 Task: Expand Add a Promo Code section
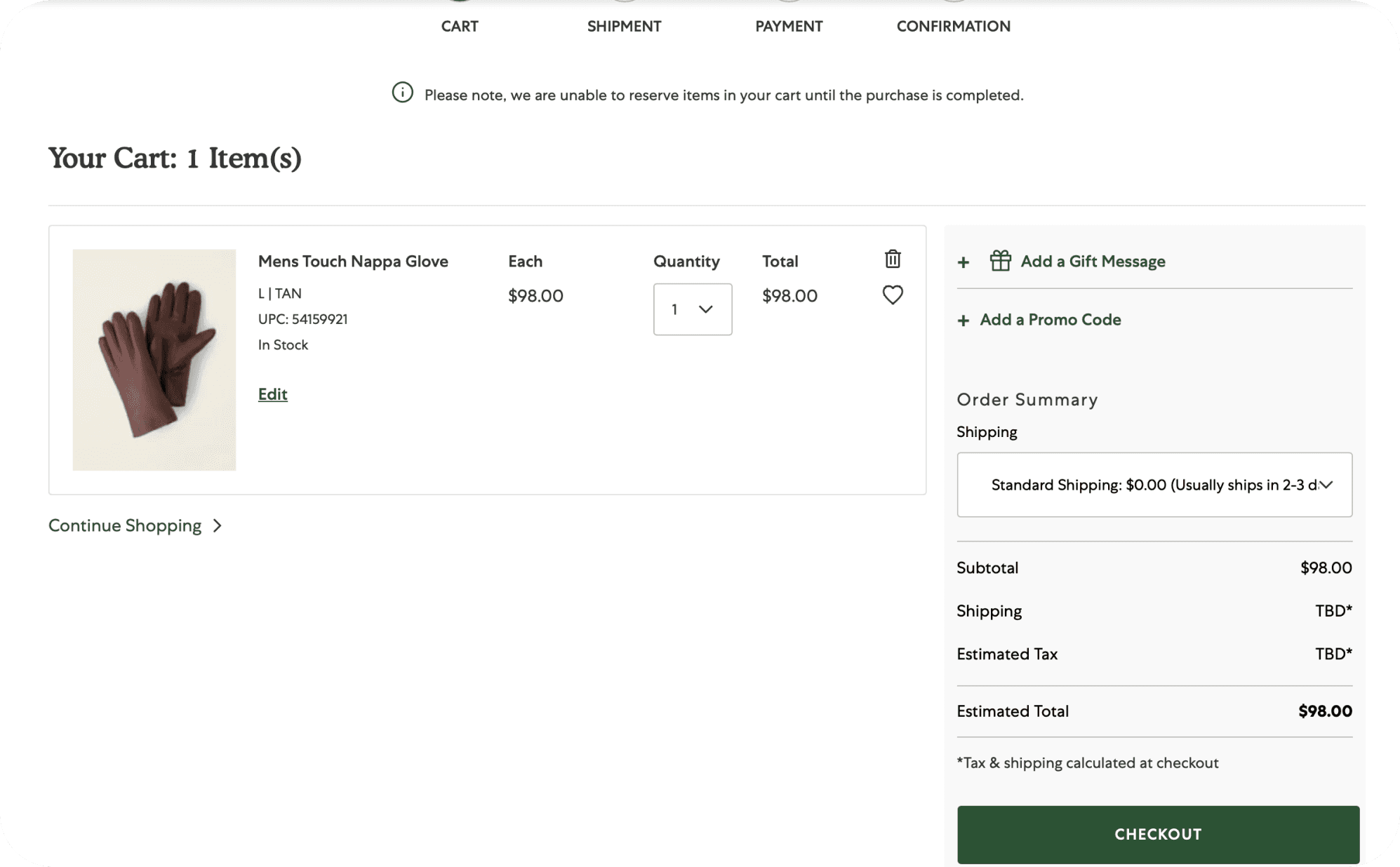1050,320
